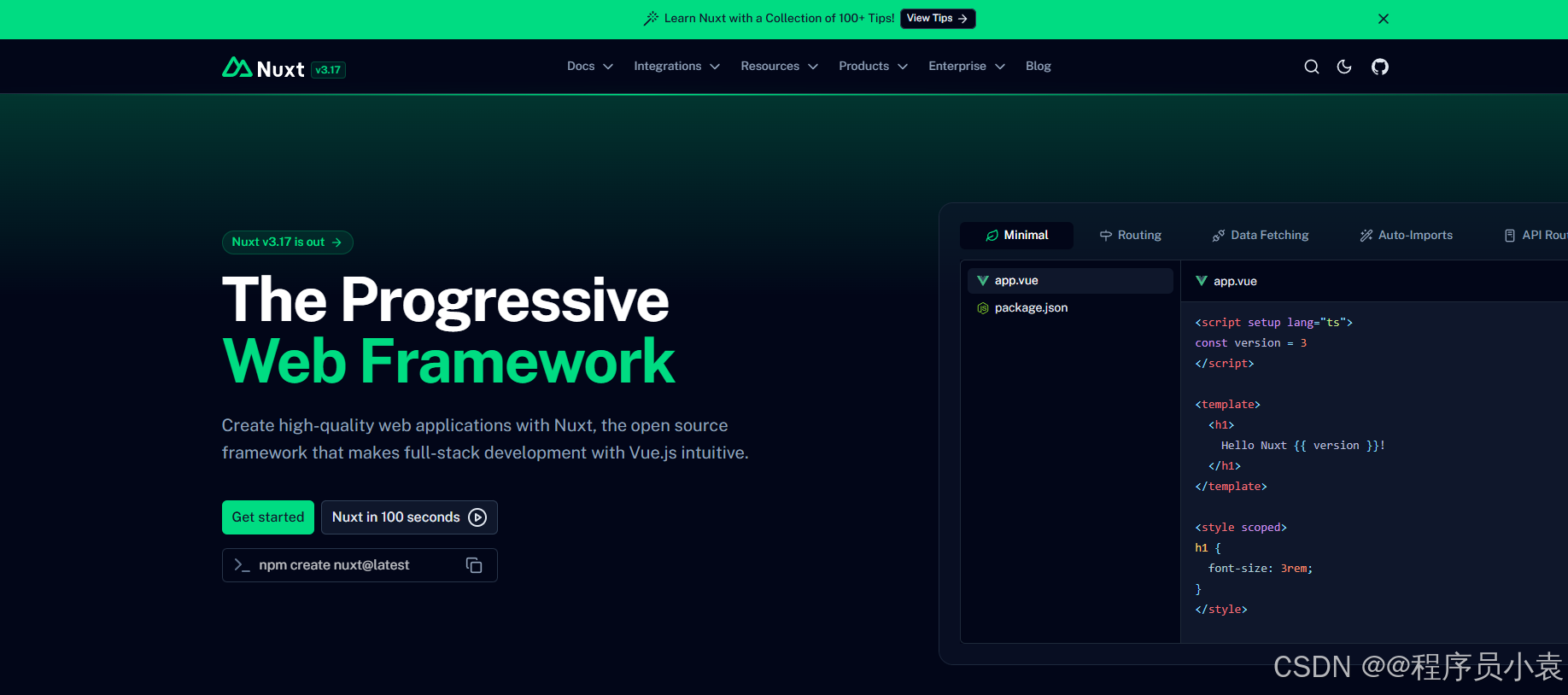Click the 'Nuxt v3.17 is out' badge
Screen dimensions: 1568x695
287,242
